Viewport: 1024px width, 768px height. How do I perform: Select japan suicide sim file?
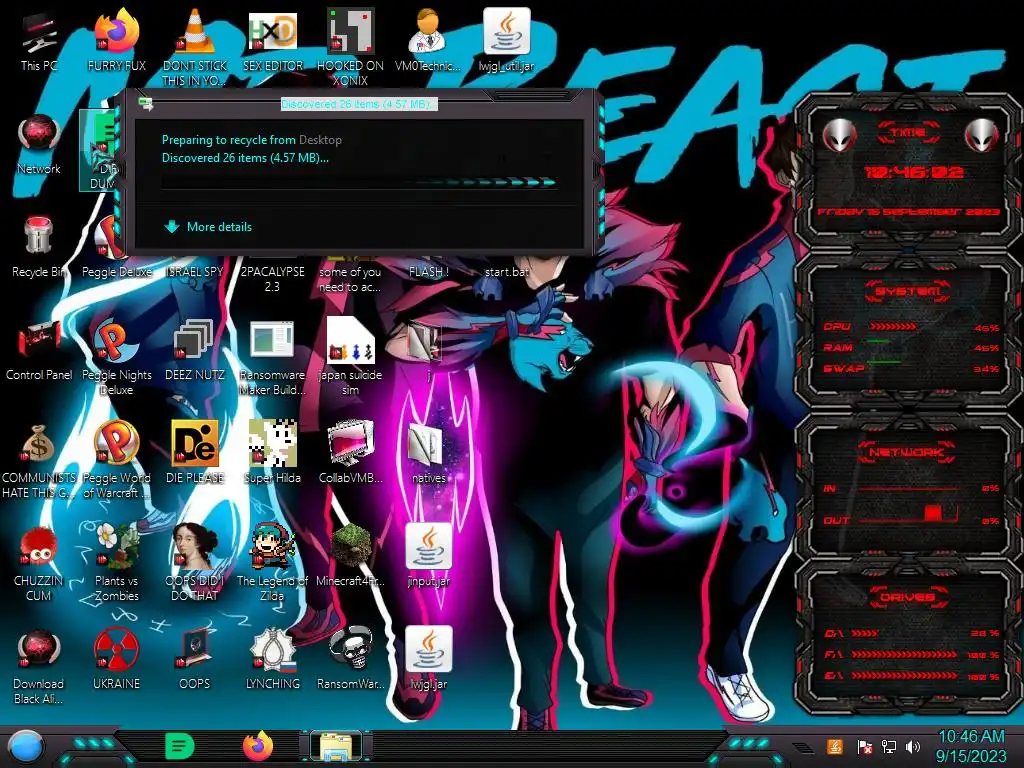click(x=350, y=357)
